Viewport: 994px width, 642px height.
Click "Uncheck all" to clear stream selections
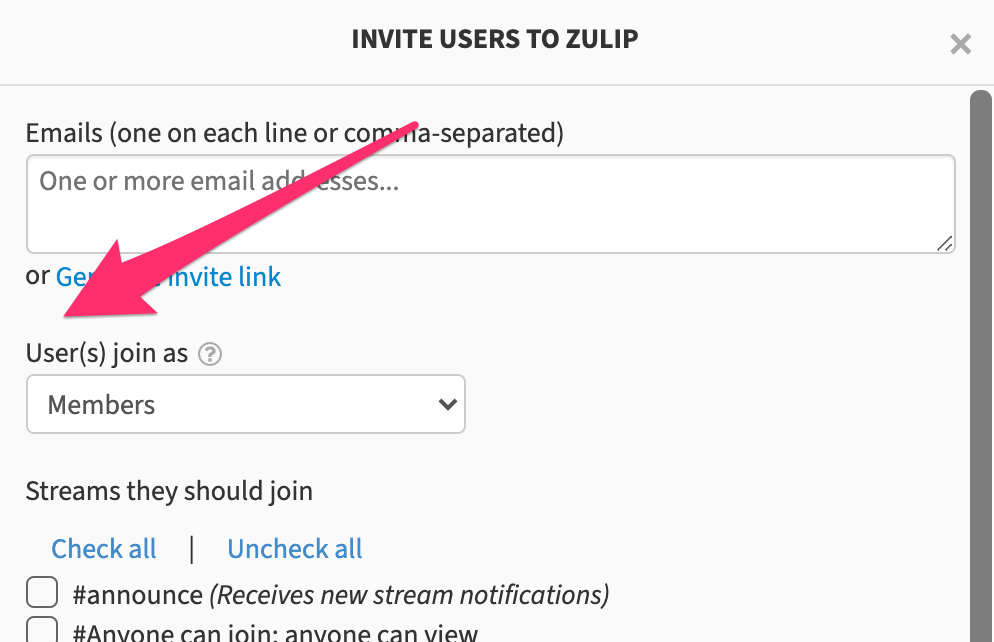click(x=294, y=548)
